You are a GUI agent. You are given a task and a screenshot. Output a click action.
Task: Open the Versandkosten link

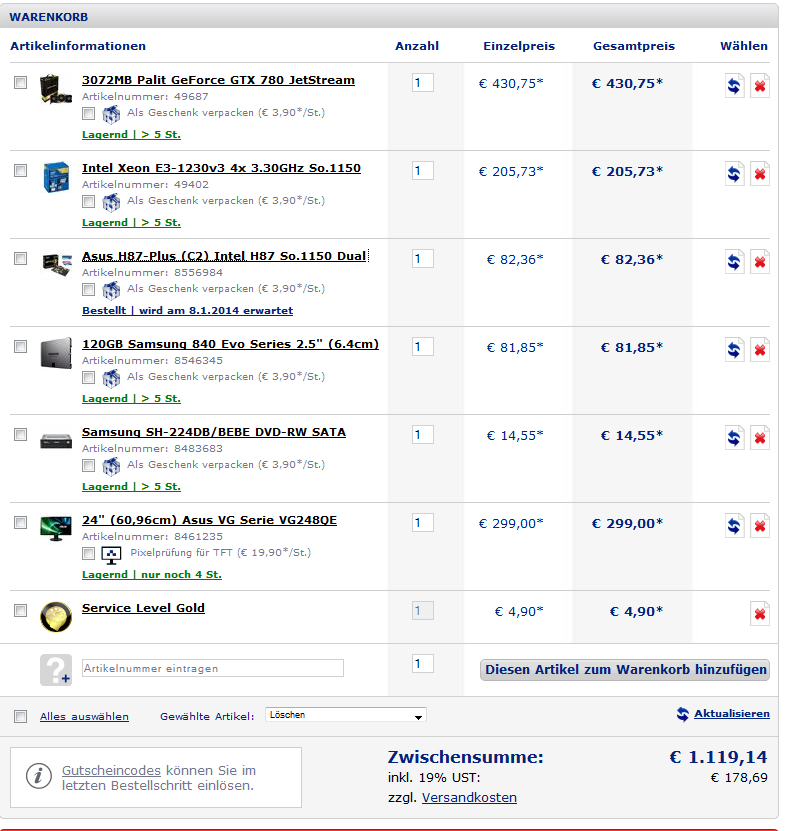click(x=469, y=797)
